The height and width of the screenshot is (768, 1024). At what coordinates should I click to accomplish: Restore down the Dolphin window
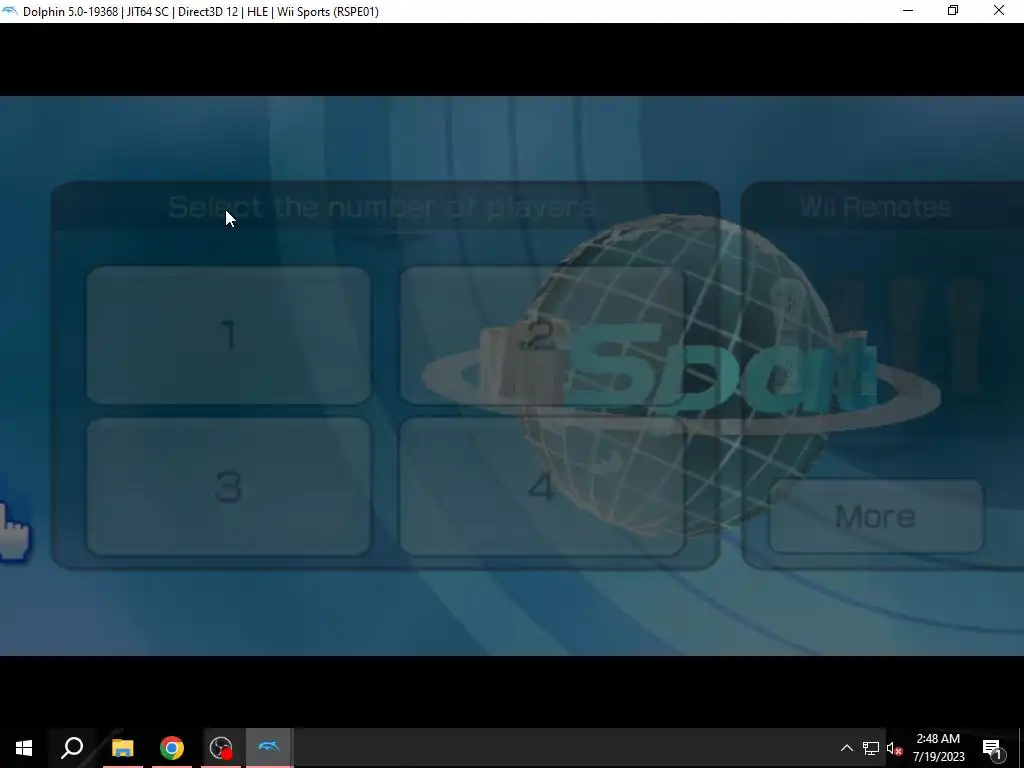point(953,11)
